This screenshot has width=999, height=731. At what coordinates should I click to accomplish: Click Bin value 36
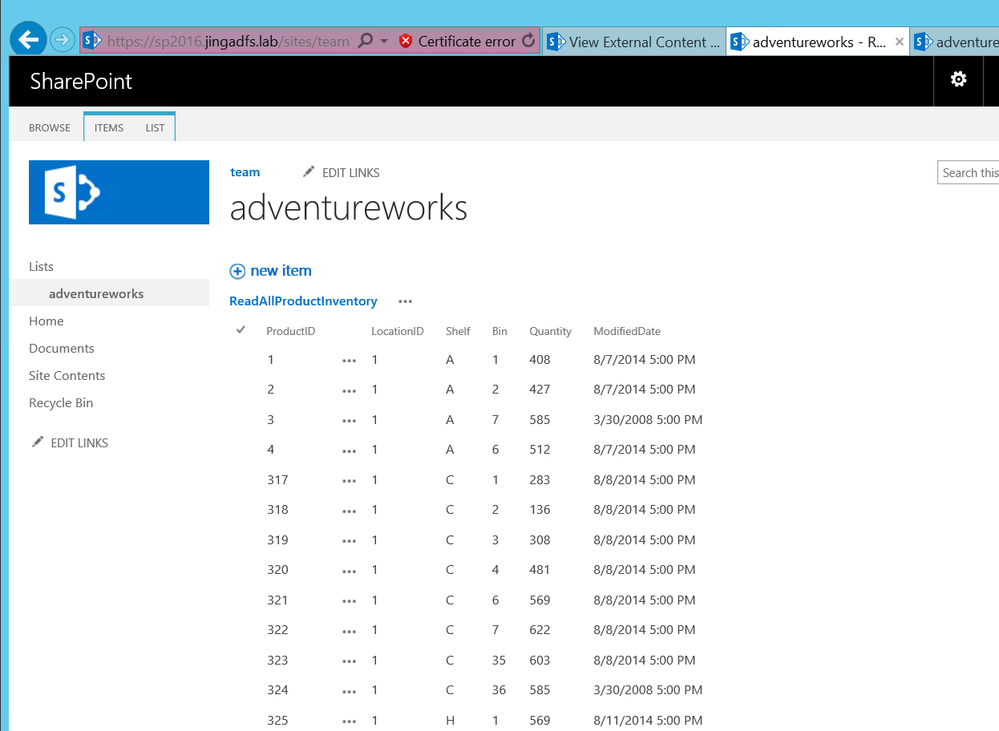click(x=499, y=690)
